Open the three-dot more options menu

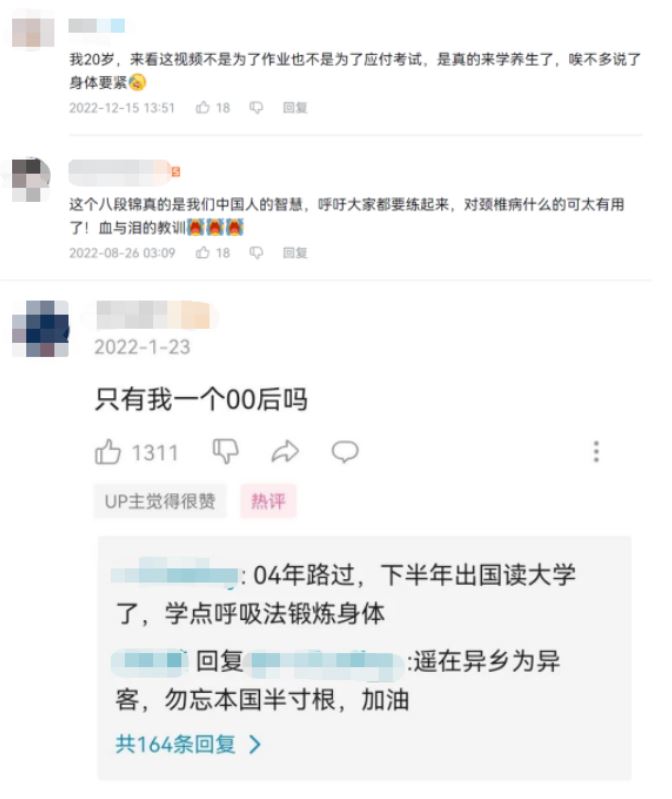[596, 451]
